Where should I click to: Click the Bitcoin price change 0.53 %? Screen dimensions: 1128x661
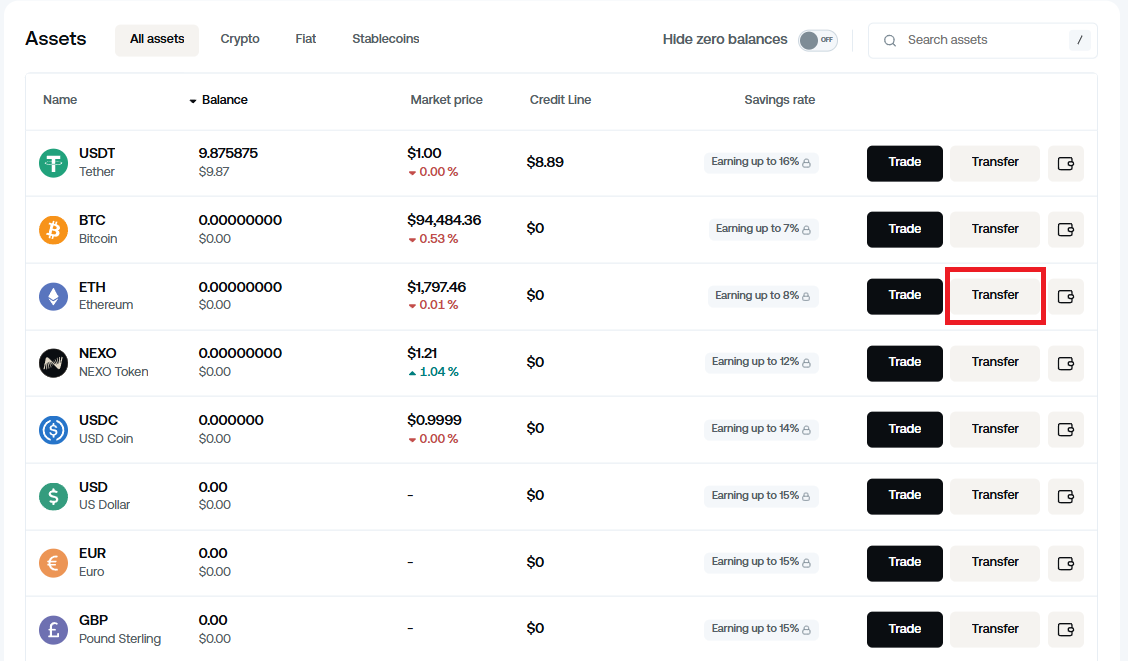[x=433, y=239]
